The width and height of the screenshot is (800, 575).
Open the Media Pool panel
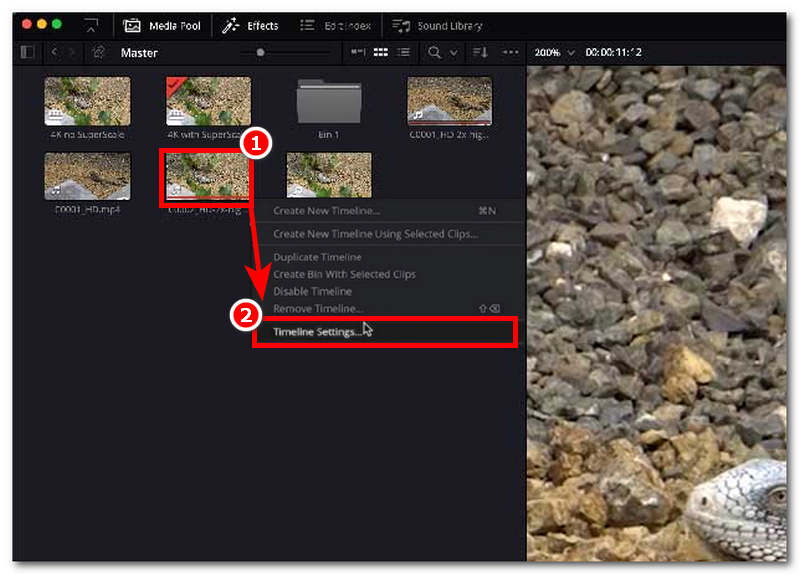[162, 26]
